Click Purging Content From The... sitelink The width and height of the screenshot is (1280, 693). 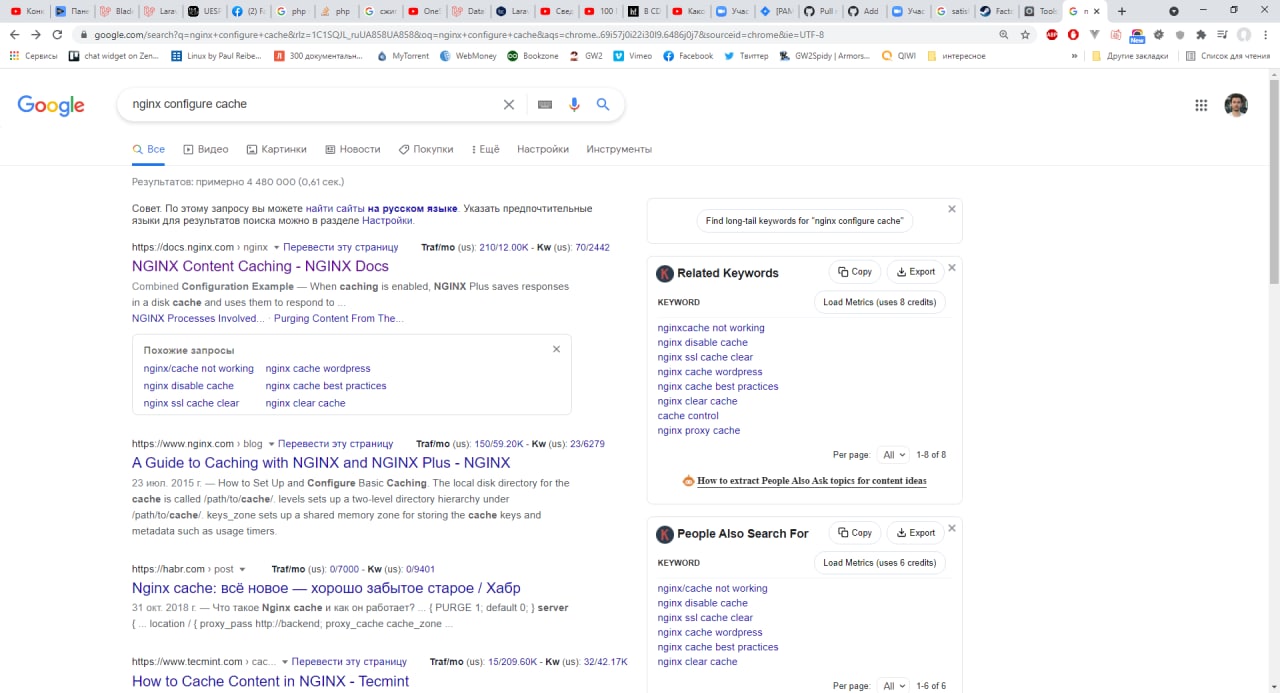click(x=338, y=318)
